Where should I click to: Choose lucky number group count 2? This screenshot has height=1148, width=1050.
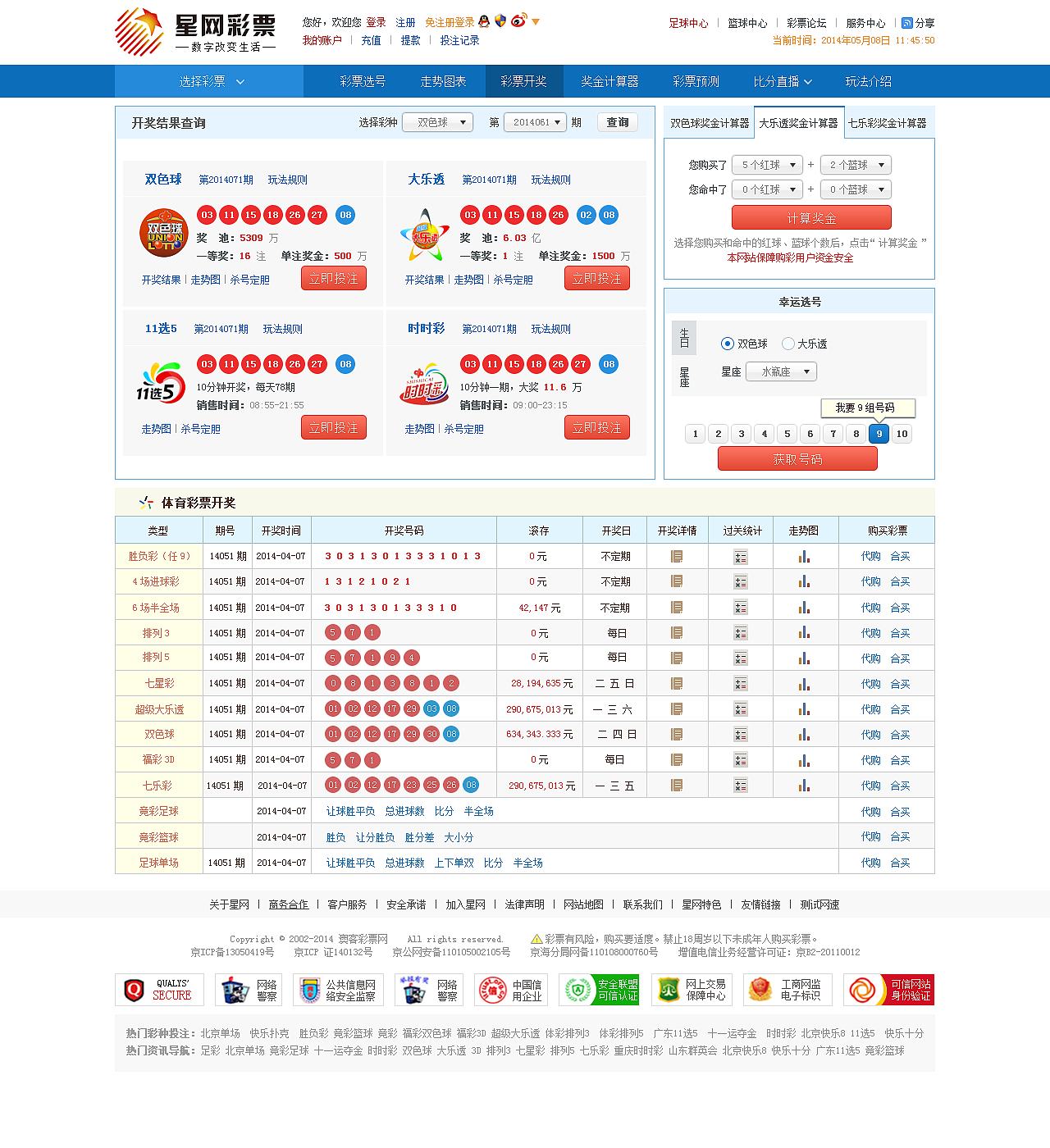point(719,434)
